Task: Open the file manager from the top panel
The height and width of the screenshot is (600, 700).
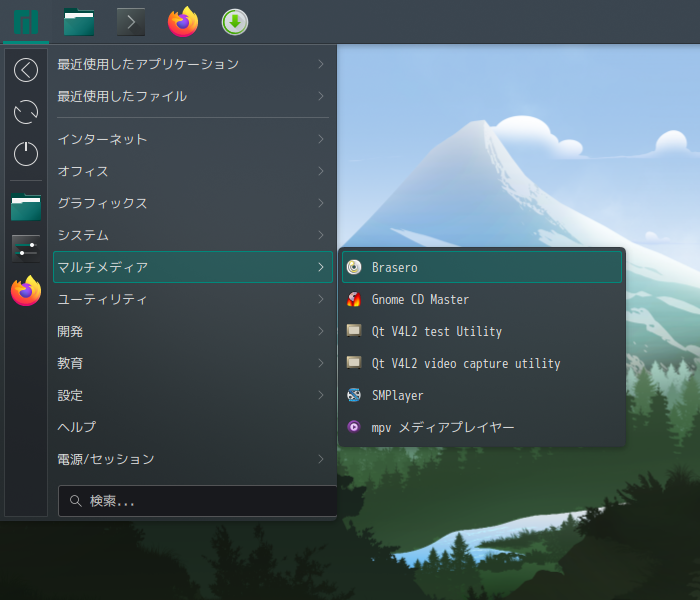Action: (79, 22)
